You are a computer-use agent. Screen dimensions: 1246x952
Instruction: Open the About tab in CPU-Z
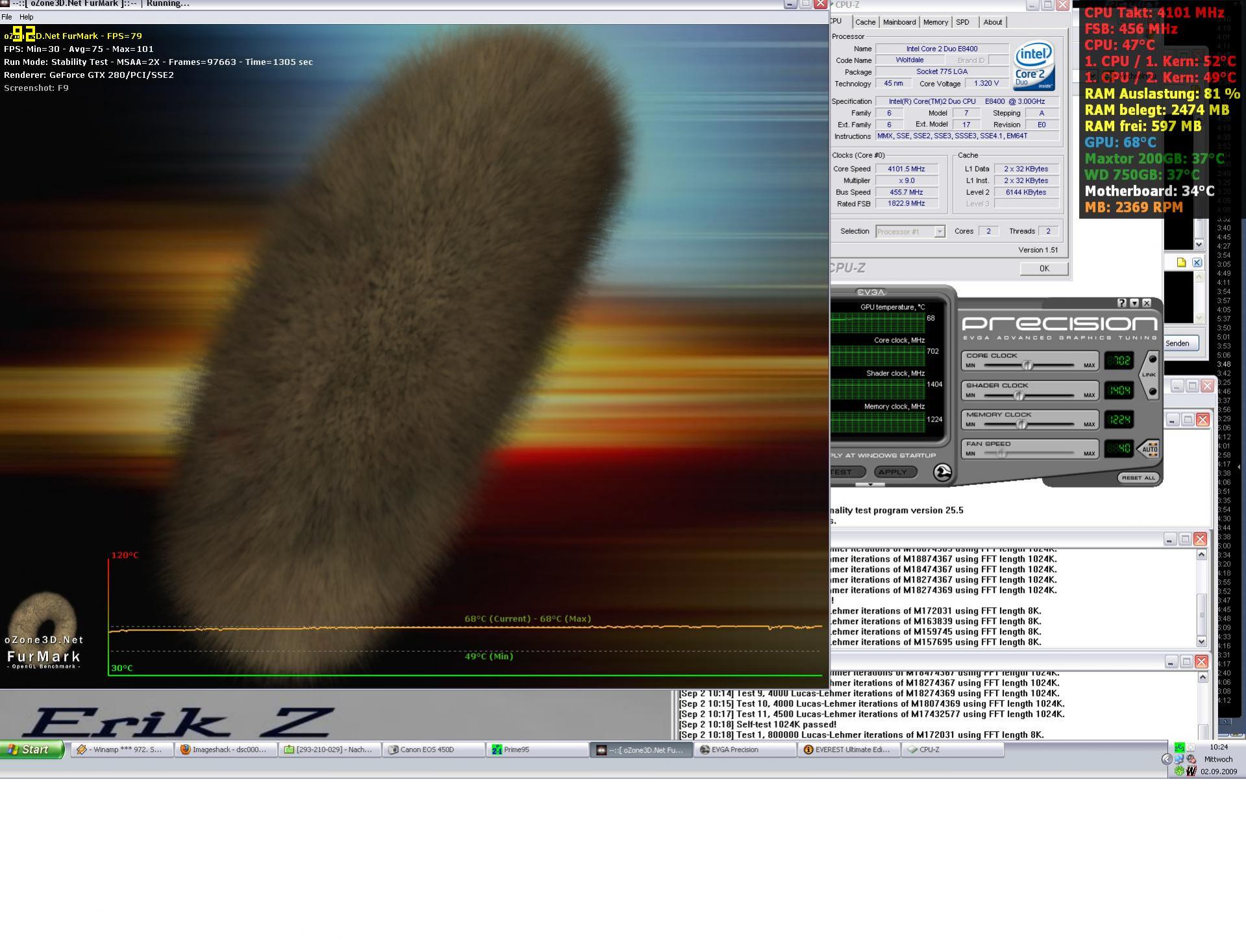coord(992,22)
